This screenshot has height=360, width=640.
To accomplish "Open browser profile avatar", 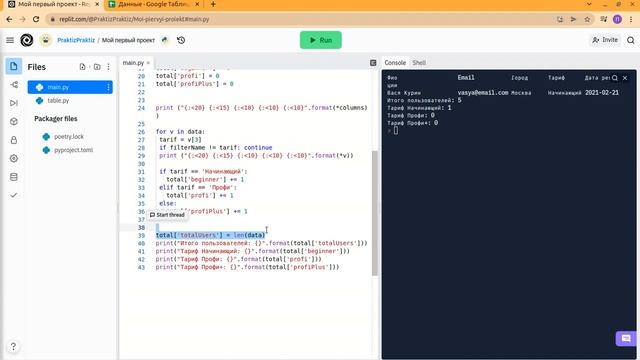I will click(x=617, y=19).
